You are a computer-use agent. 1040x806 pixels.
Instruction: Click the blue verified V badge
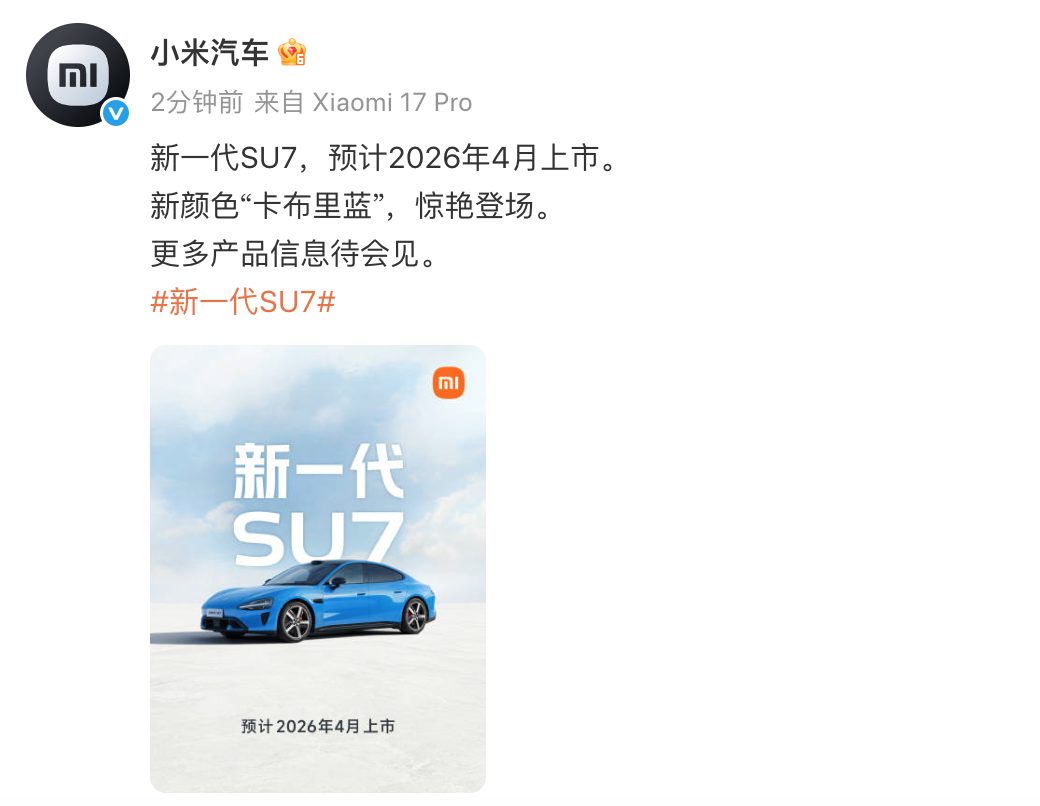coord(115,113)
